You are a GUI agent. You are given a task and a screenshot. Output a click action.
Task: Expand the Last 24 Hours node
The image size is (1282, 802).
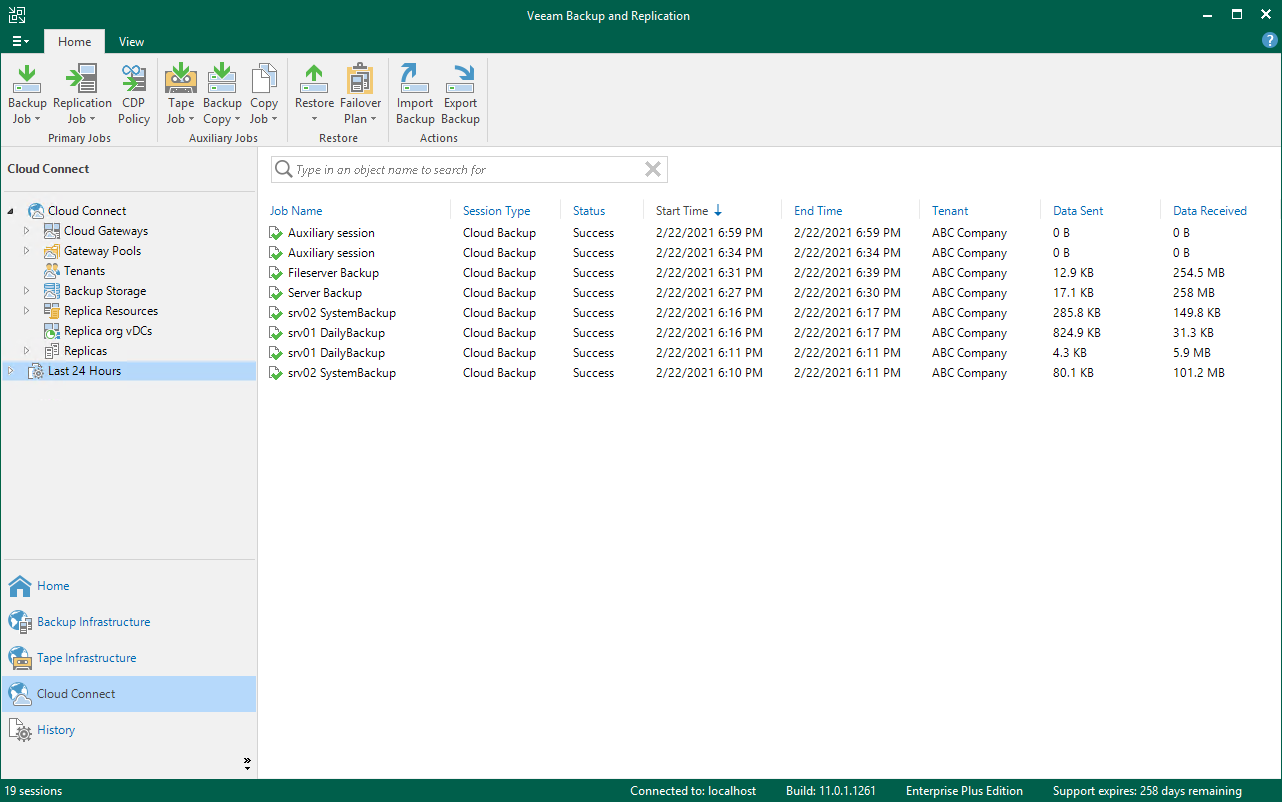point(11,371)
